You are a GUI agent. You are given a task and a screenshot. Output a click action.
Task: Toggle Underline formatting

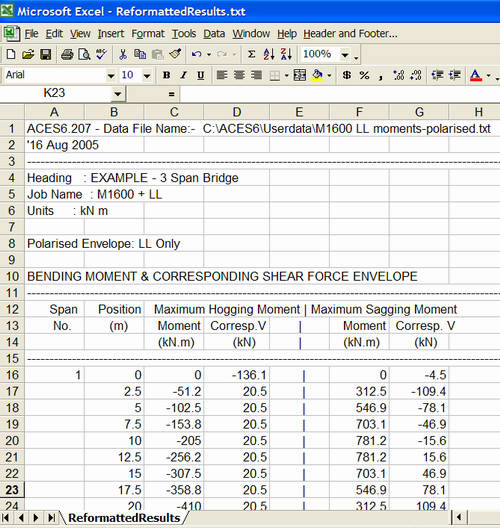201,75
